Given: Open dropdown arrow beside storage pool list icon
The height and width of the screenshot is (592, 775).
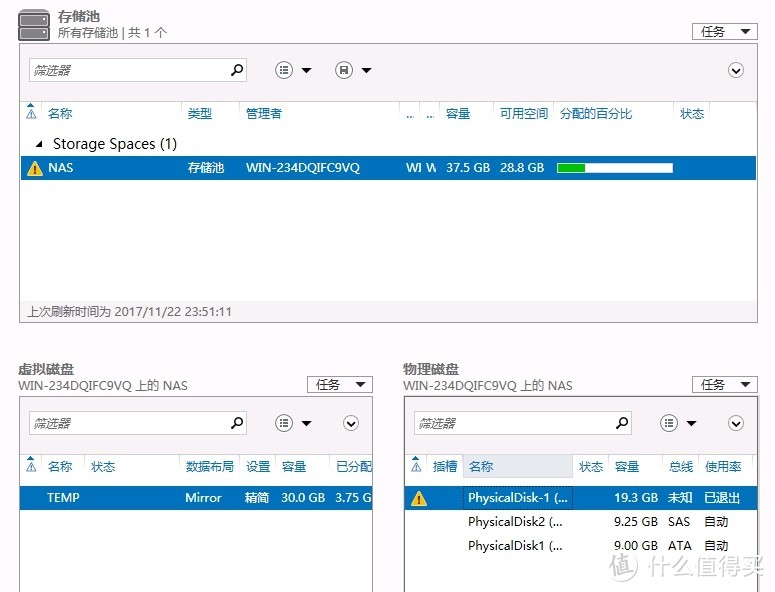Looking at the screenshot, I should click(306, 70).
